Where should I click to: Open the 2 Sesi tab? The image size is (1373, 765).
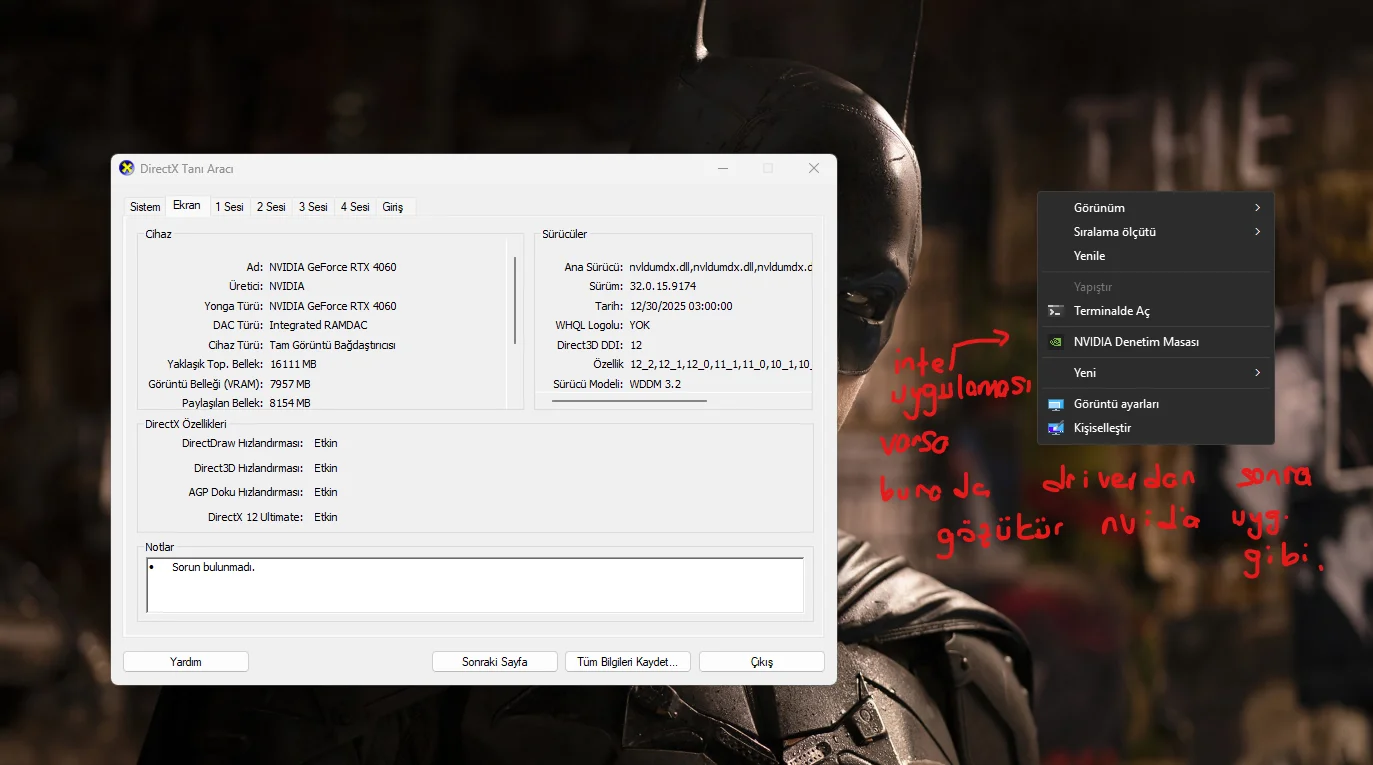point(271,207)
